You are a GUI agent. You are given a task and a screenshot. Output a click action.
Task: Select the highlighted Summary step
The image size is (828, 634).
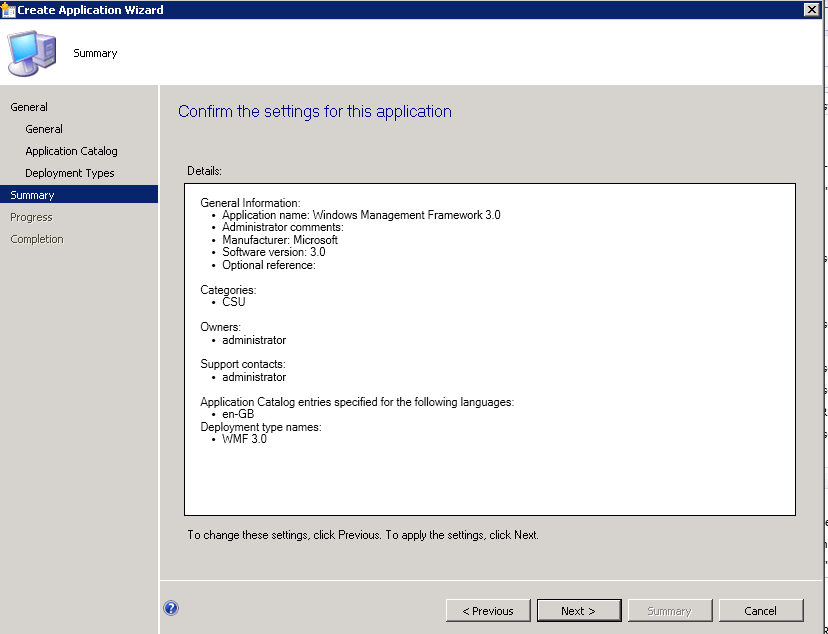(79, 195)
